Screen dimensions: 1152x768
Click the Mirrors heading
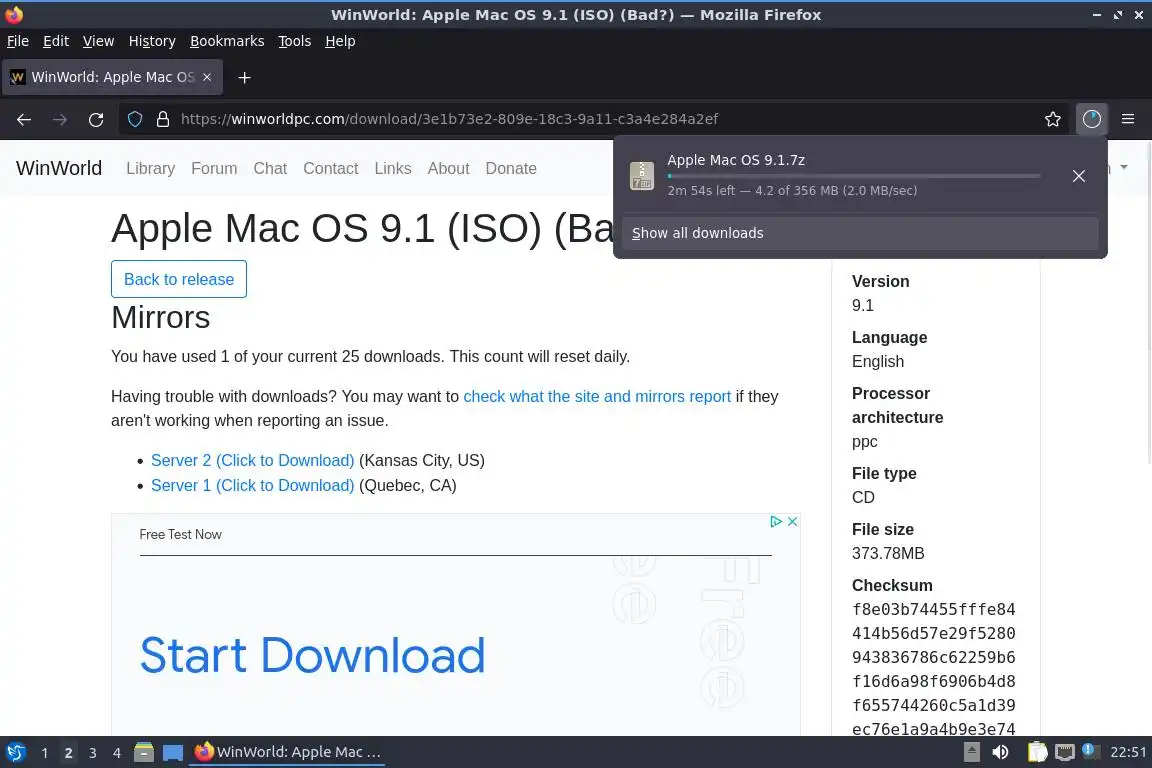[160, 317]
